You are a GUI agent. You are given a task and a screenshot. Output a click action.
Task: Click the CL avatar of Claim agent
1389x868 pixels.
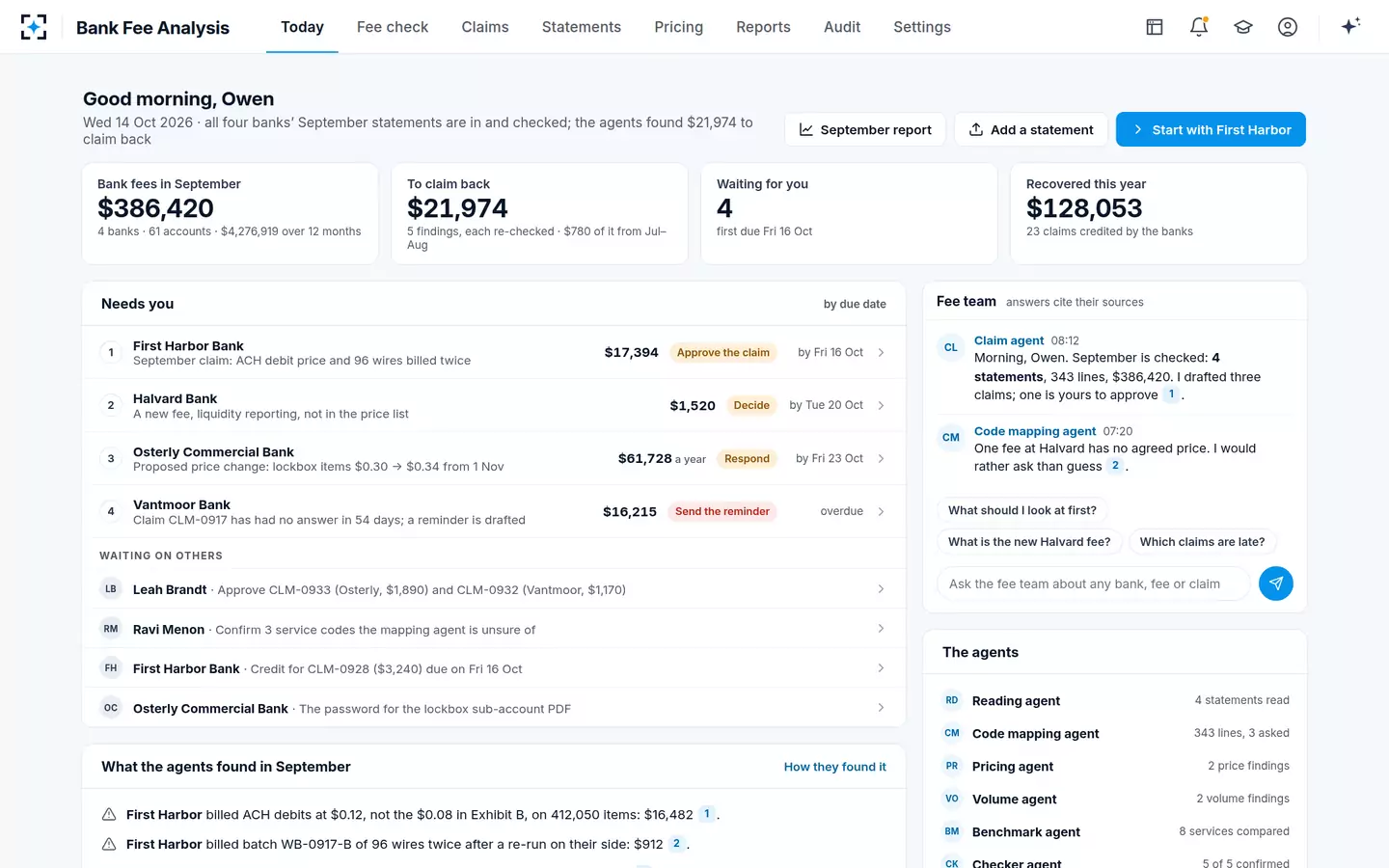951,348
